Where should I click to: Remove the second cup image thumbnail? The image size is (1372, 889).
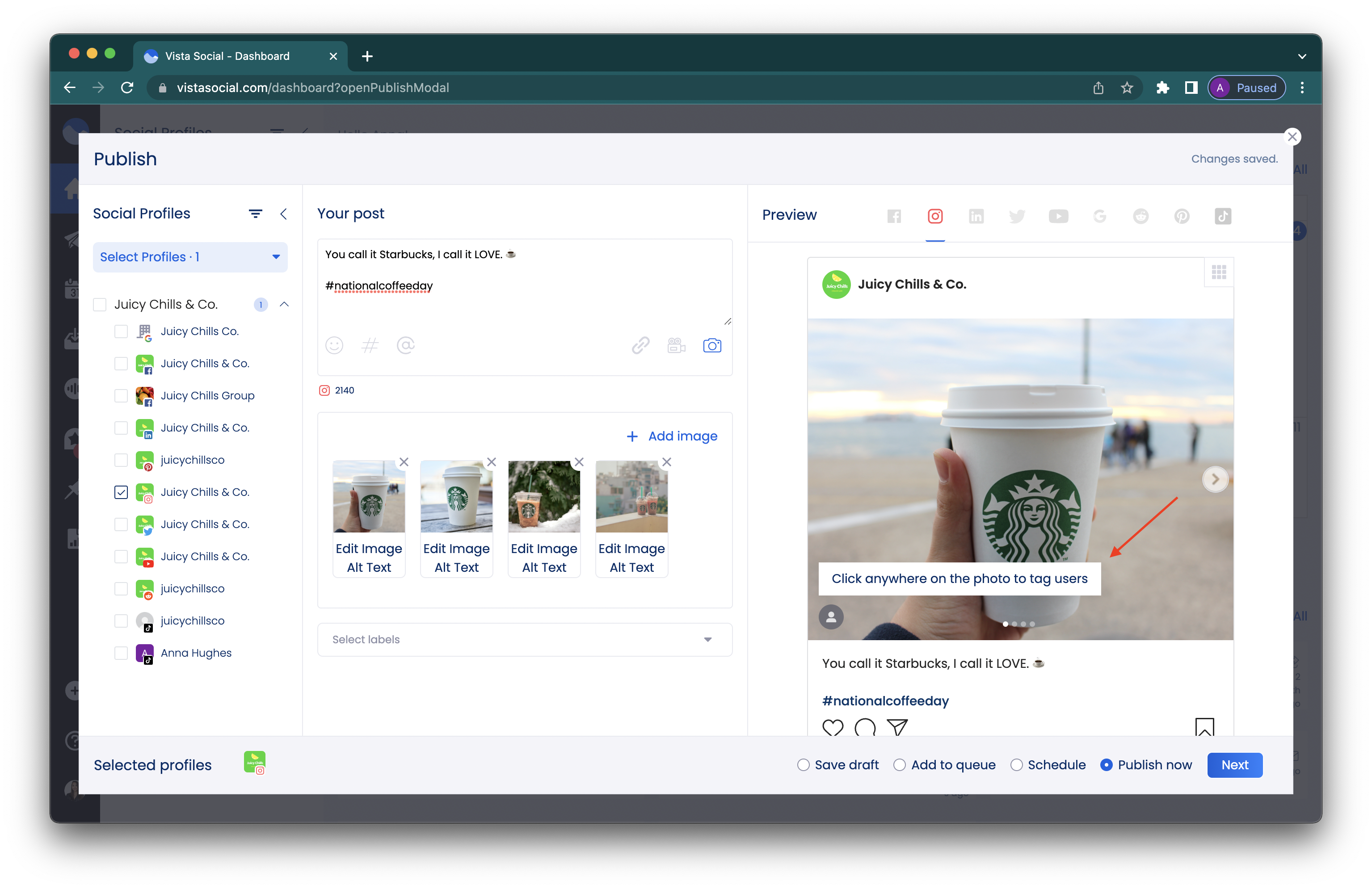click(x=492, y=462)
